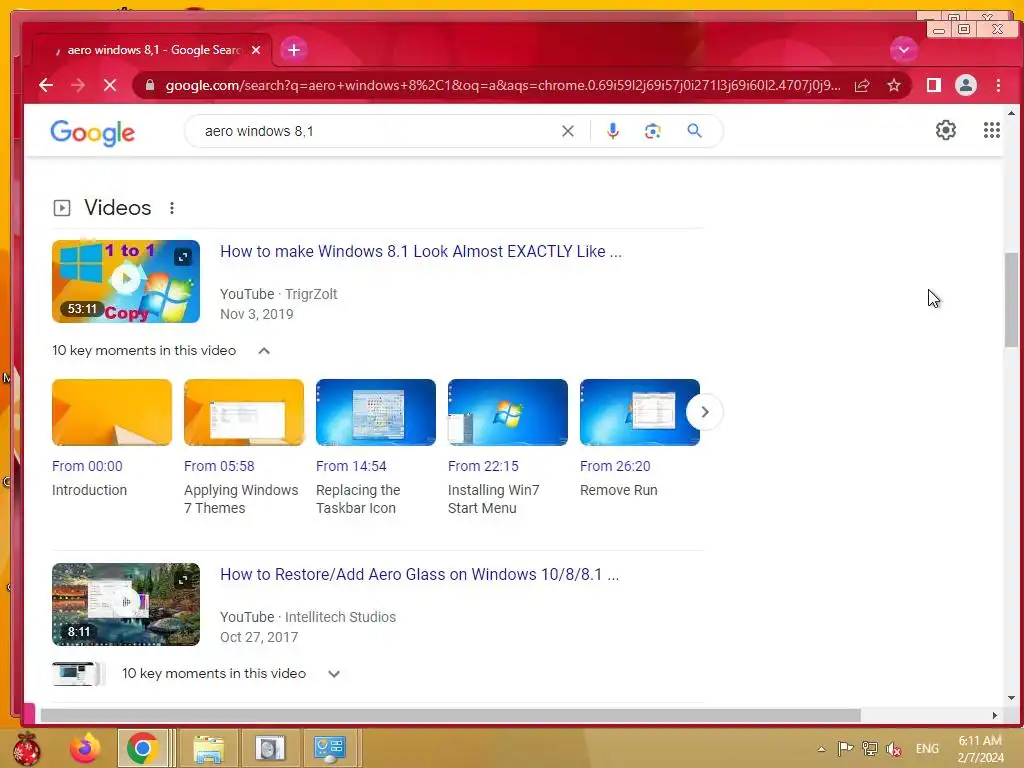
Task: Show hidden system tray icons
Action: tap(822, 749)
